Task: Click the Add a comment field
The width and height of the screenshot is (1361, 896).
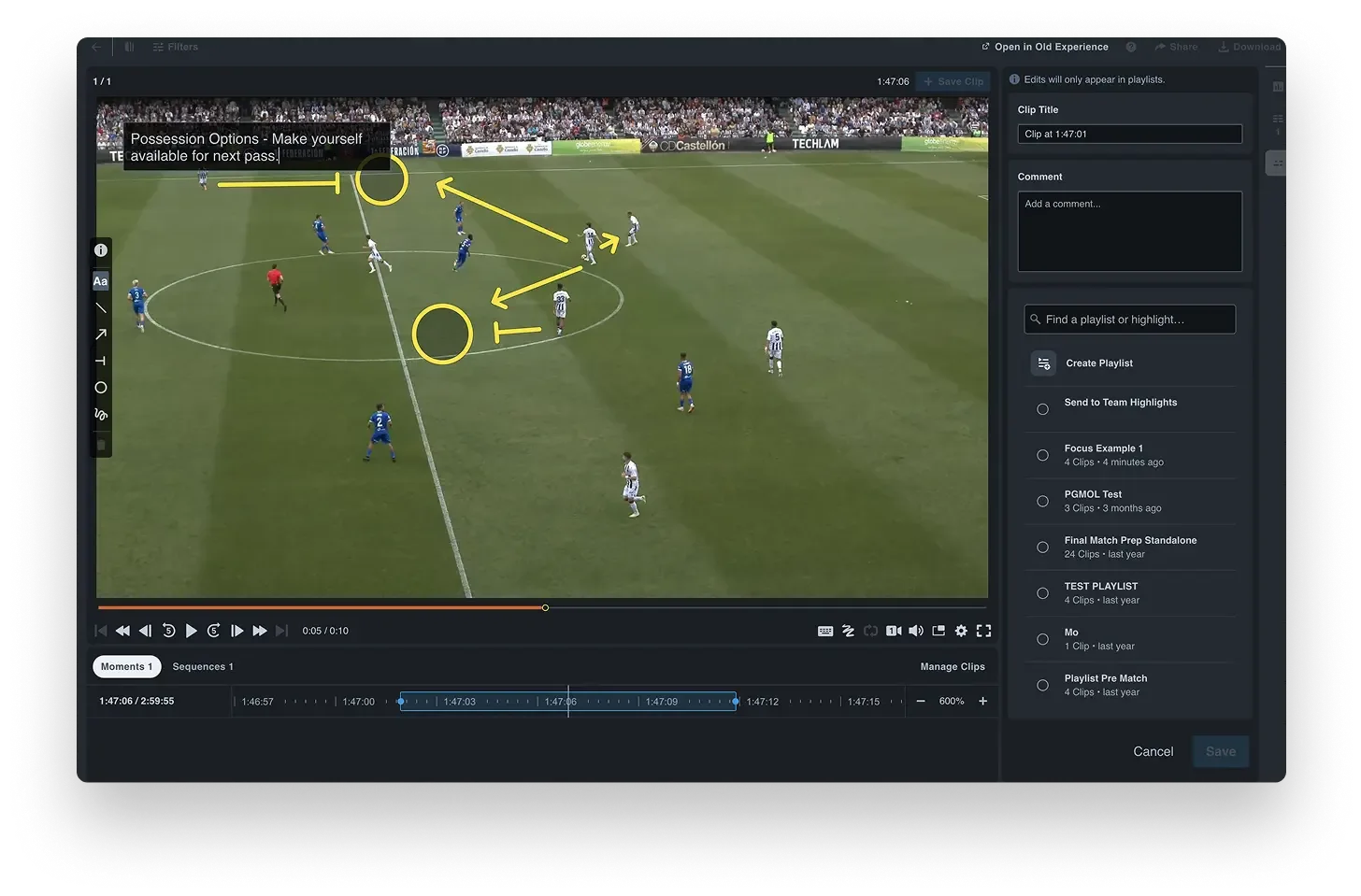Action: (1129, 231)
